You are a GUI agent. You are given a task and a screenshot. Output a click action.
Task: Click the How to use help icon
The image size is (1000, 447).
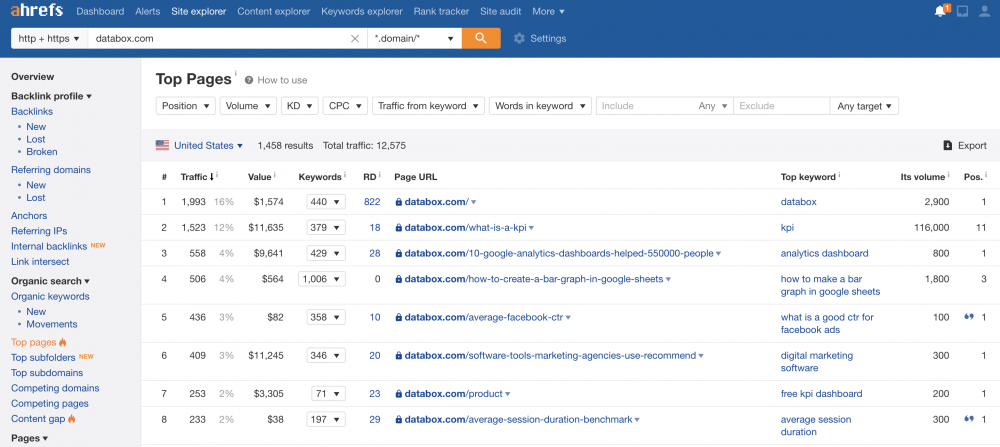point(249,80)
